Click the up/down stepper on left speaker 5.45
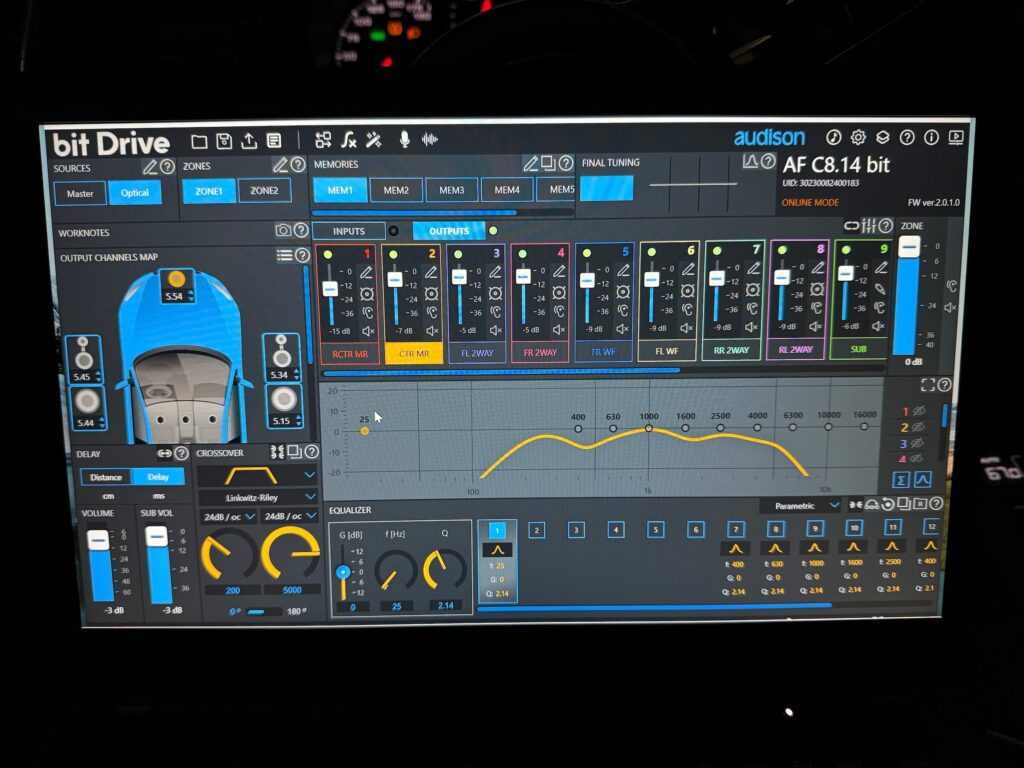 [x=98, y=377]
